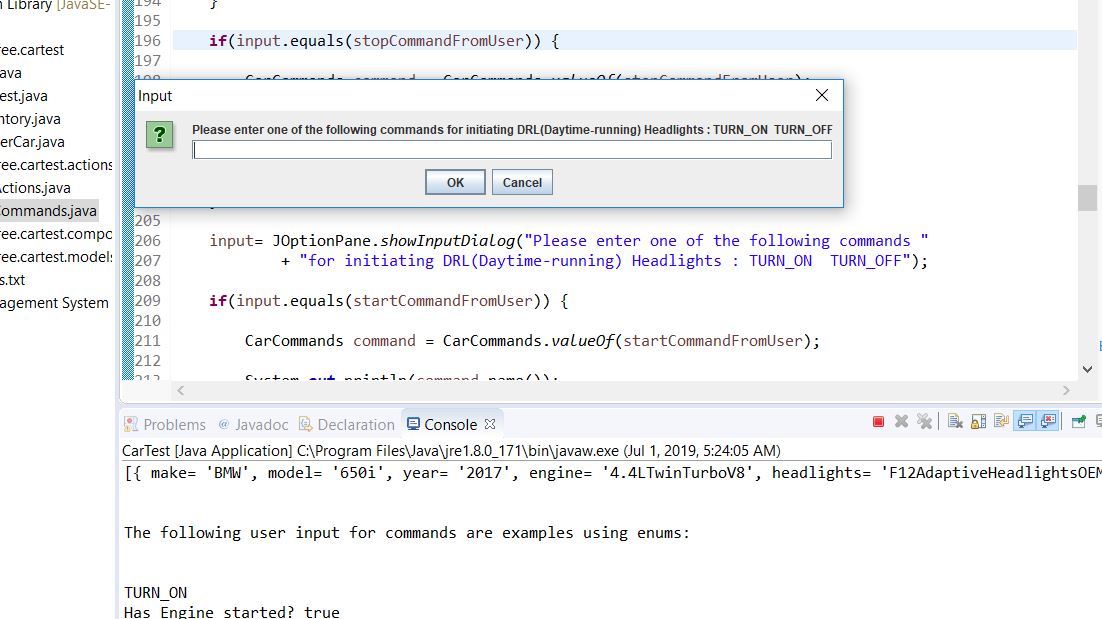Screen dimensions: 1102x619
Task: Click the question mark icon in dialog
Action: click(x=160, y=134)
